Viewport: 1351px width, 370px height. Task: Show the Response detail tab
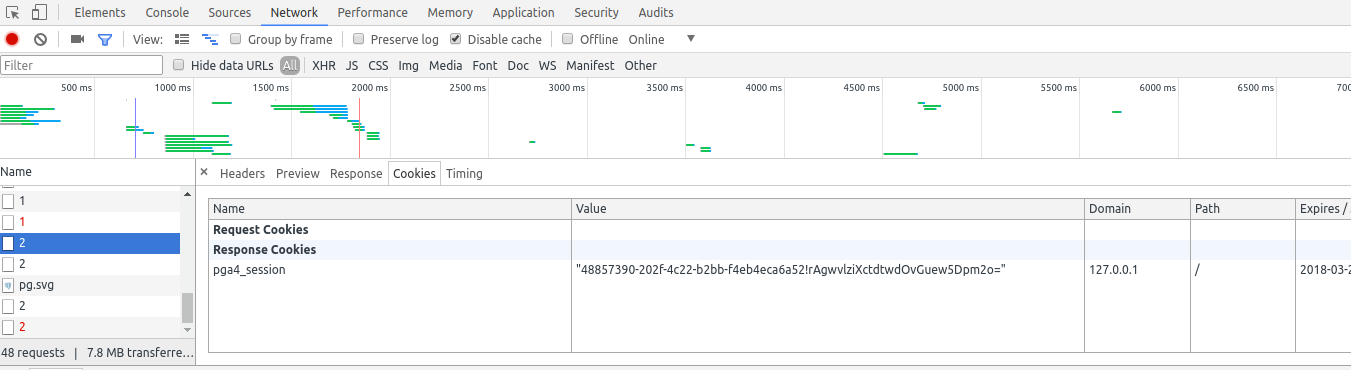(356, 173)
